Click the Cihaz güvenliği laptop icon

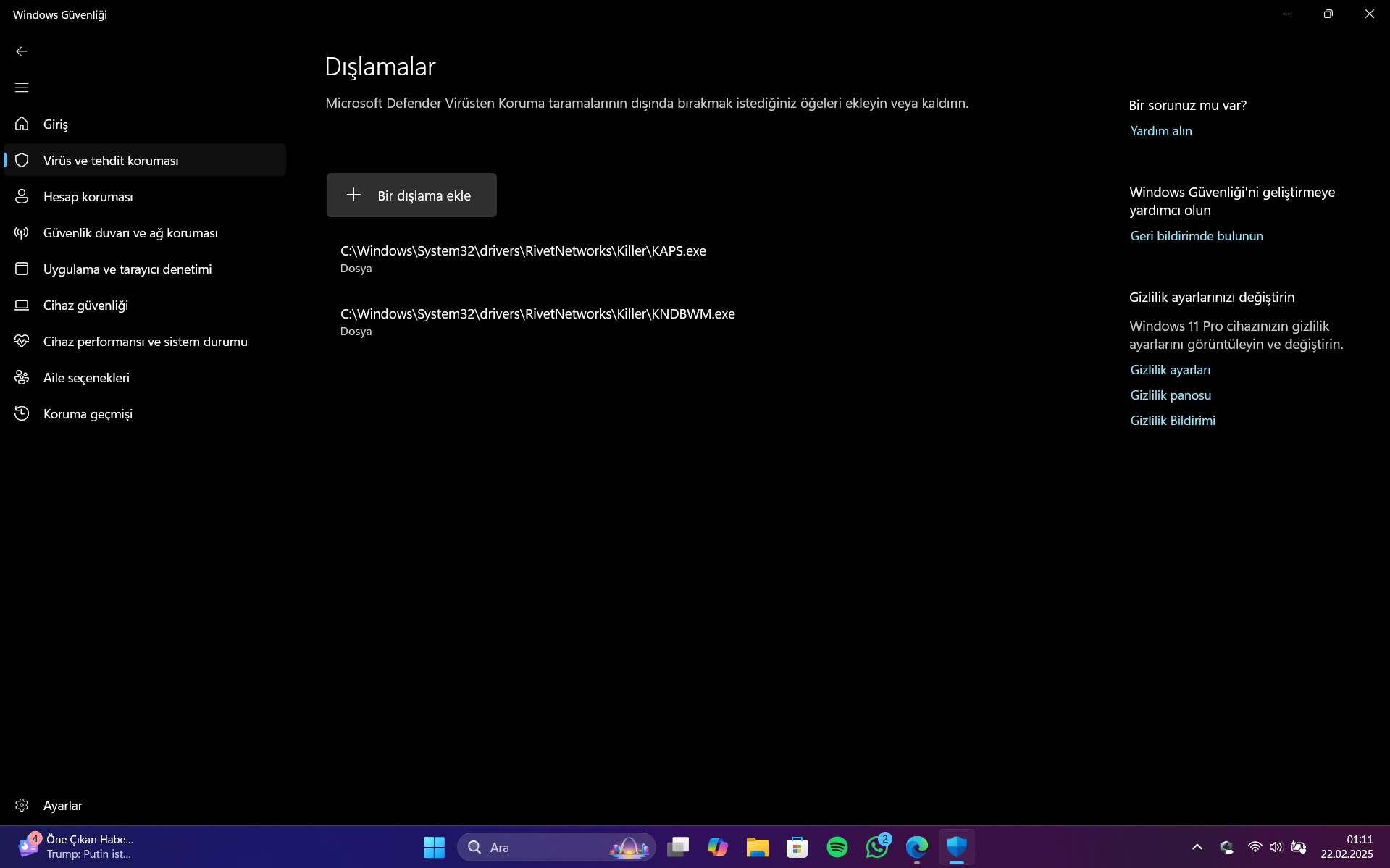click(22, 305)
